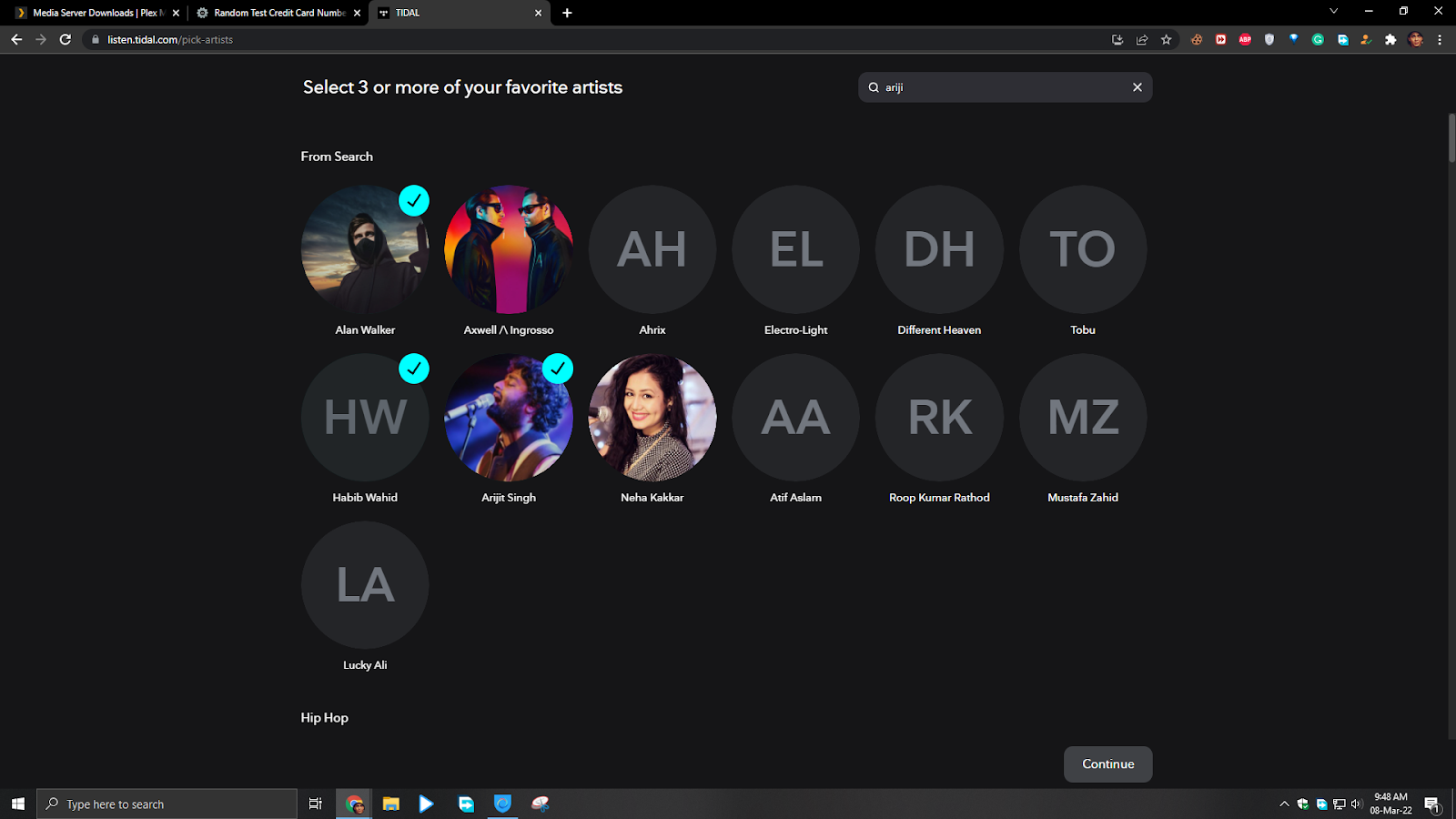Select Neha Kakkar artist photo

pyautogui.click(x=652, y=418)
